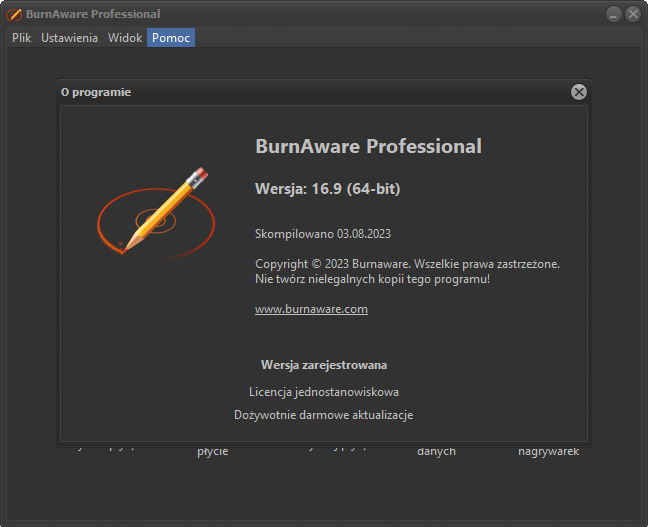Click the danych label behind the dialog
This screenshot has width=648, height=527.
(x=436, y=451)
